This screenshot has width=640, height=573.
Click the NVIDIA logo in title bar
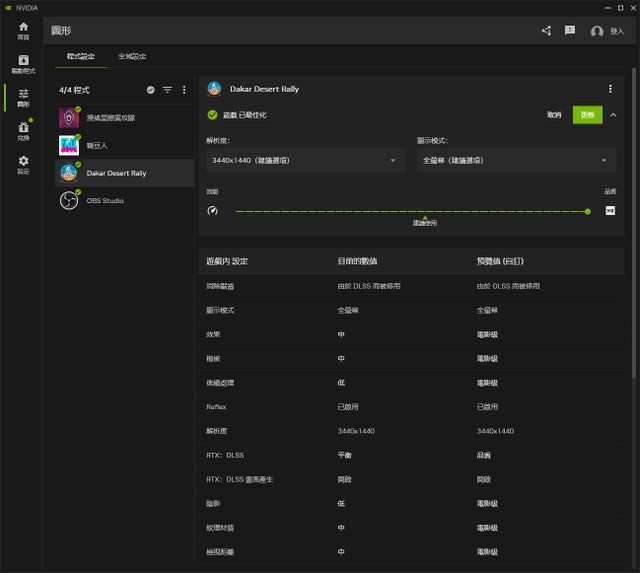point(8,8)
